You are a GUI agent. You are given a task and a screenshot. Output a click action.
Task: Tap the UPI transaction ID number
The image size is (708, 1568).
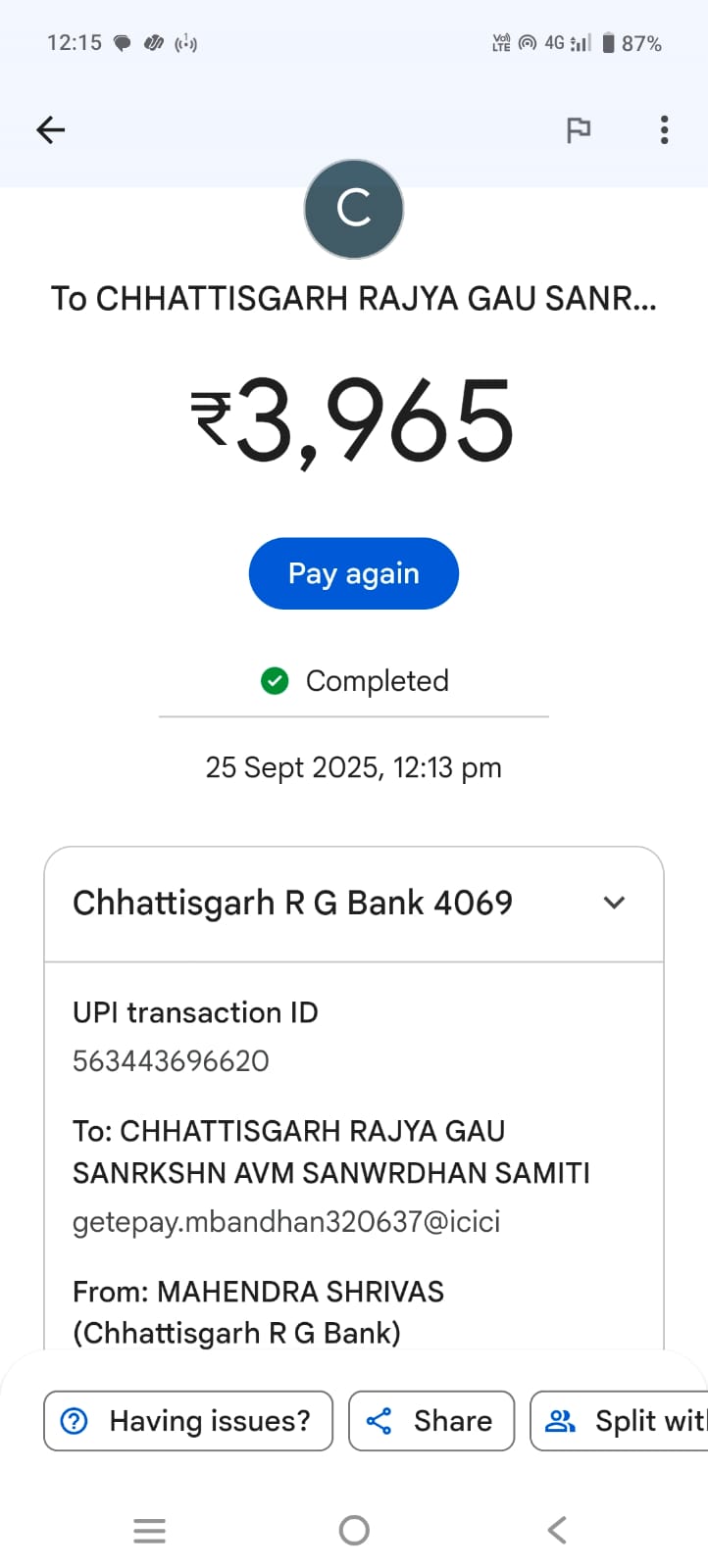click(171, 1060)
